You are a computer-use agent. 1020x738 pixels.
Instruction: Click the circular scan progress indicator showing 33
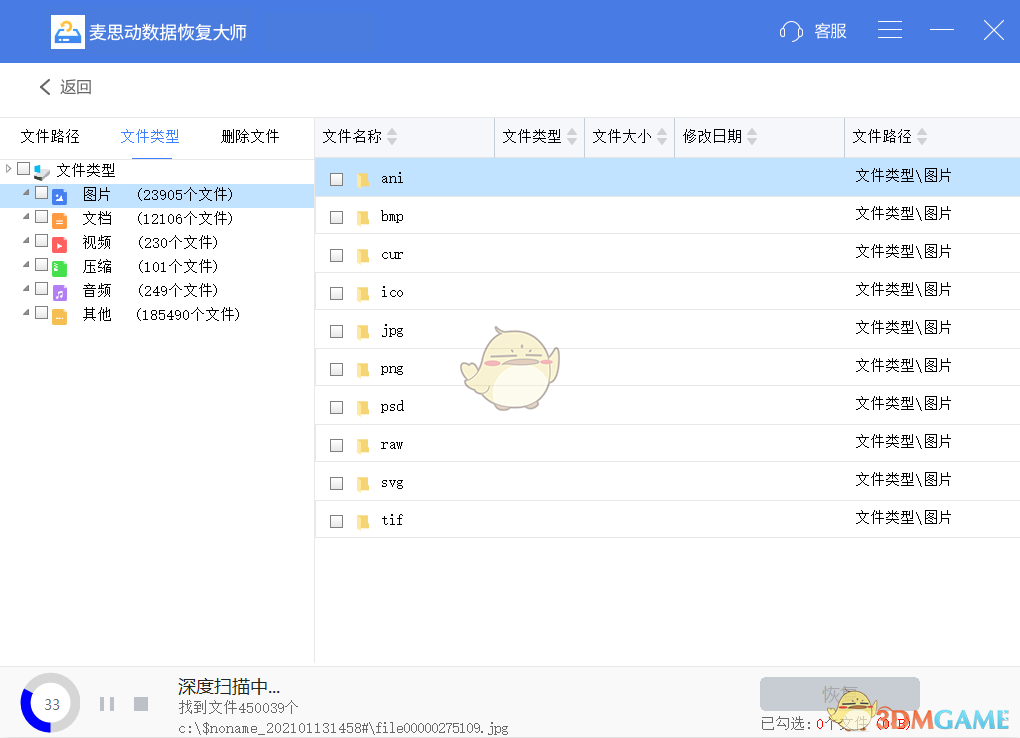50,703
